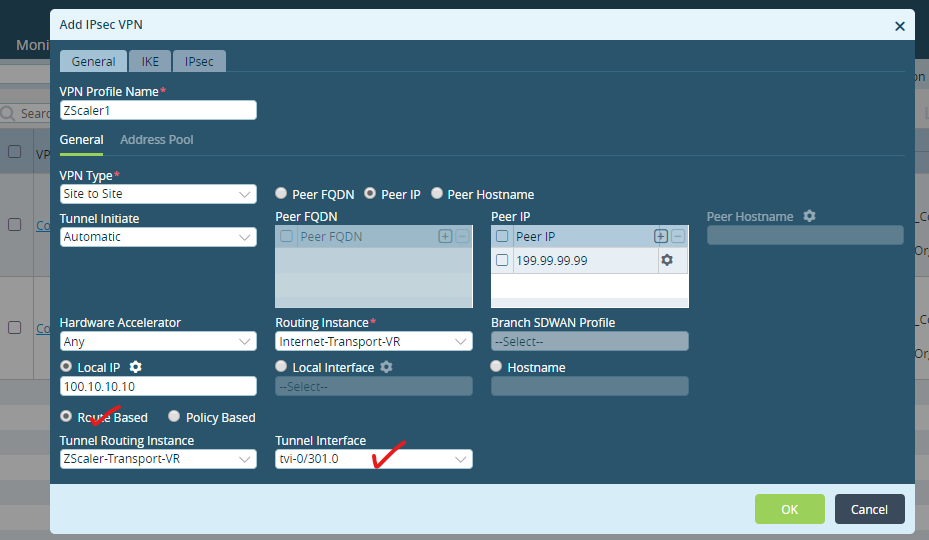Screen dimensions: 929x540
Task: Confirm with the OK button
Action: 790,509
